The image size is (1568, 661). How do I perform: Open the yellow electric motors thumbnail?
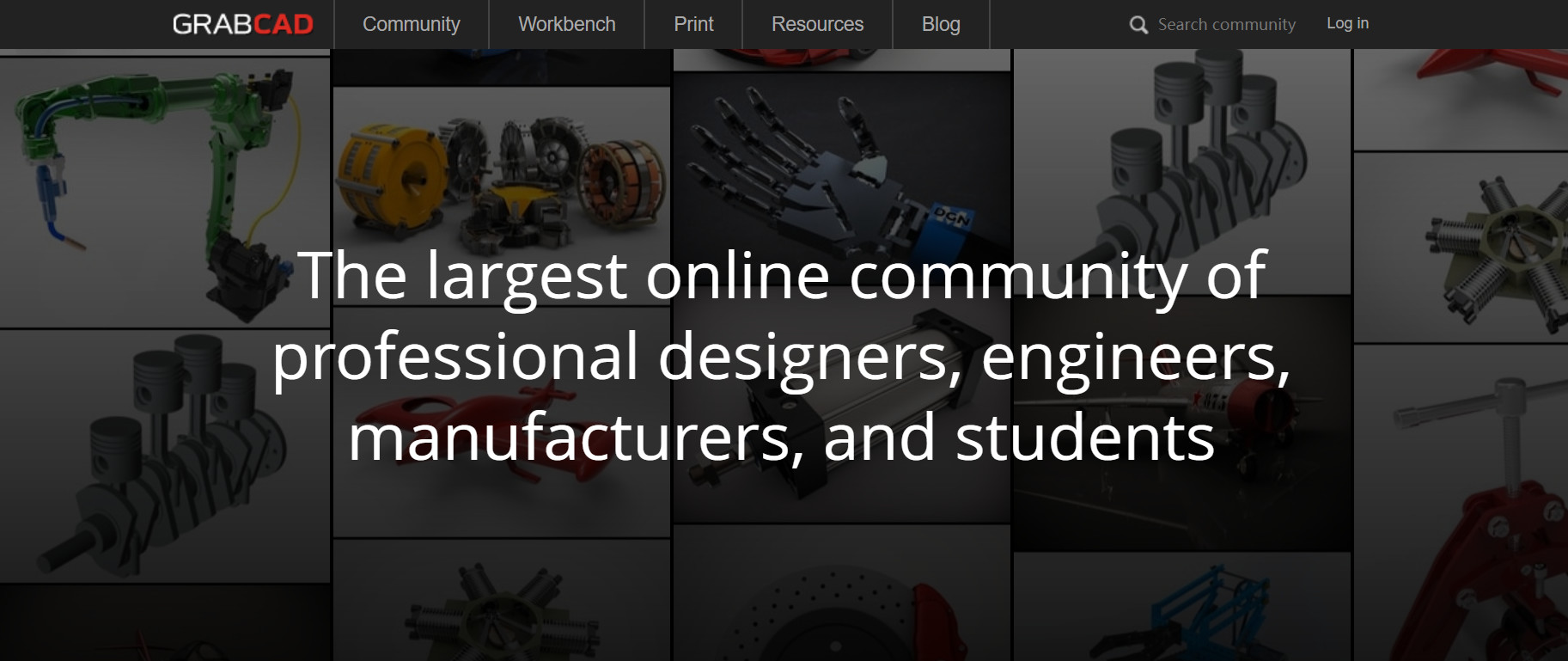pyautogui.click(x=501, y=196)
